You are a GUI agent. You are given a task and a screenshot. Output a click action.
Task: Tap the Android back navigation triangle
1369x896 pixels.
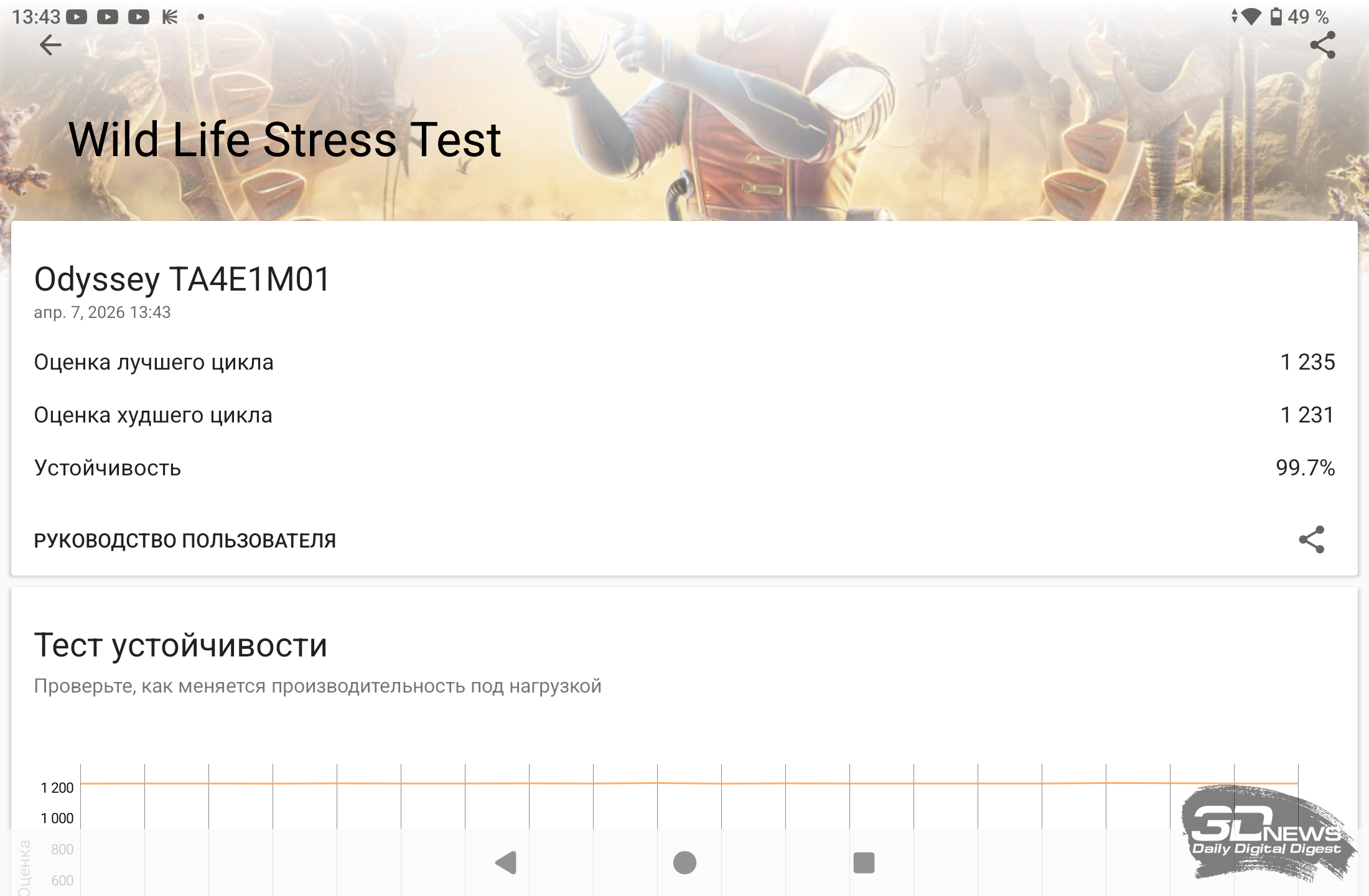point(506,862)
